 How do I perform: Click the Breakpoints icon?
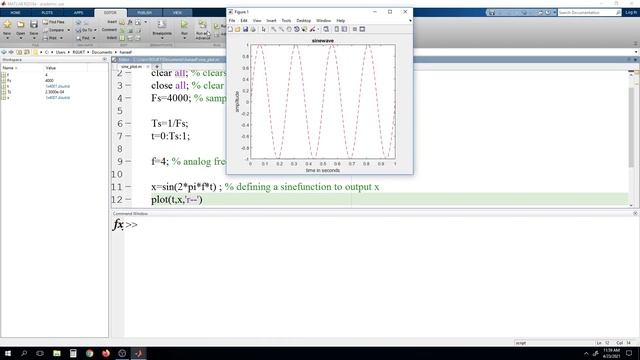pos(162,24)
